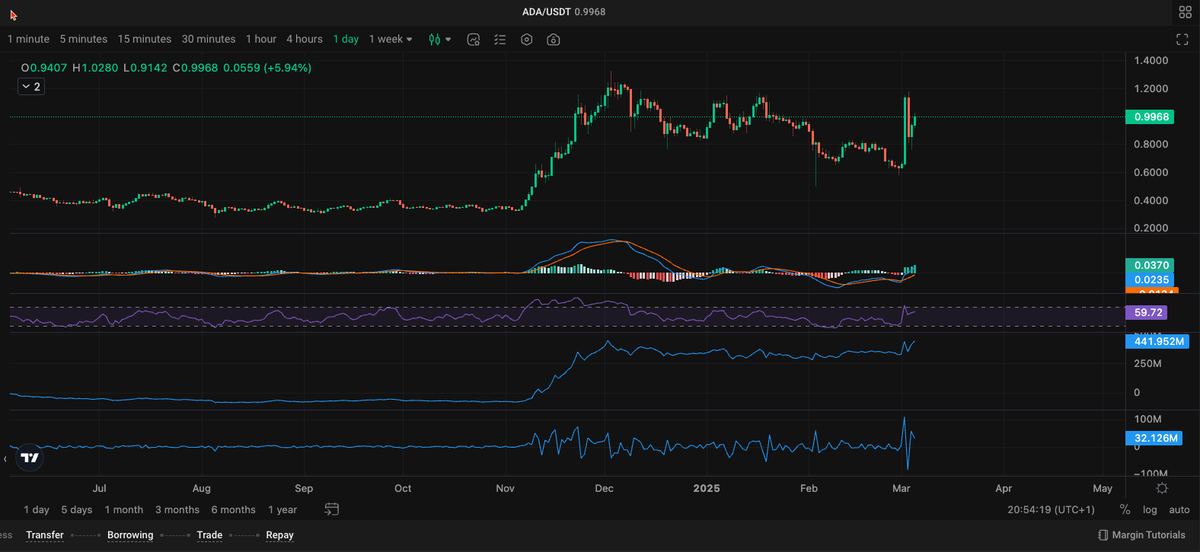
Task: Select the 15 minutes interval
Action: pyautogui.click(x=144, y=39)
